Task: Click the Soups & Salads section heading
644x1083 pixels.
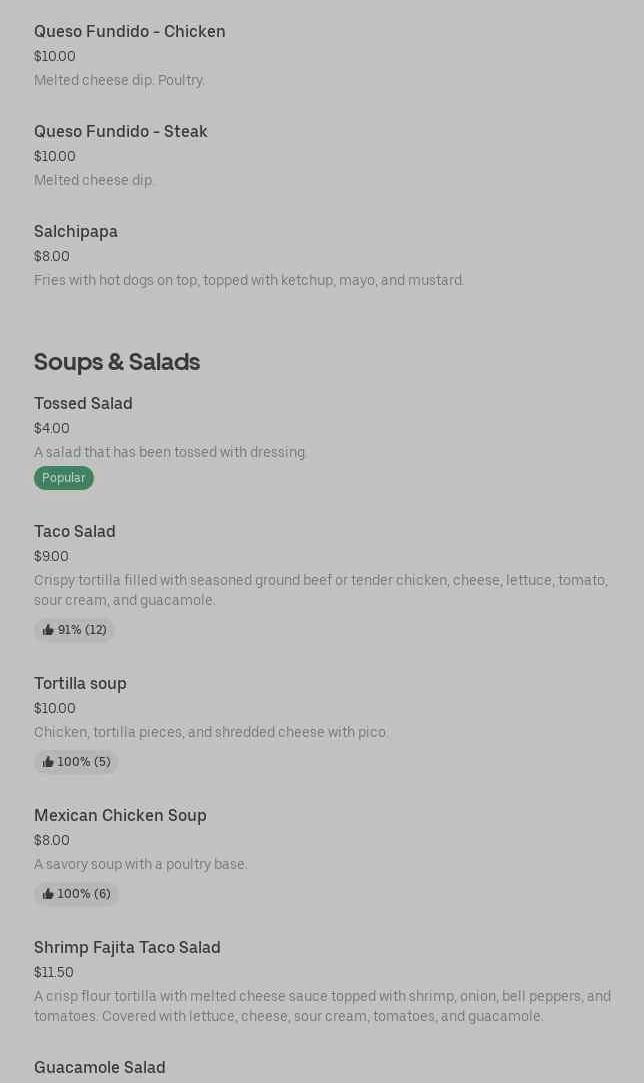Action: tap(117, 362)
